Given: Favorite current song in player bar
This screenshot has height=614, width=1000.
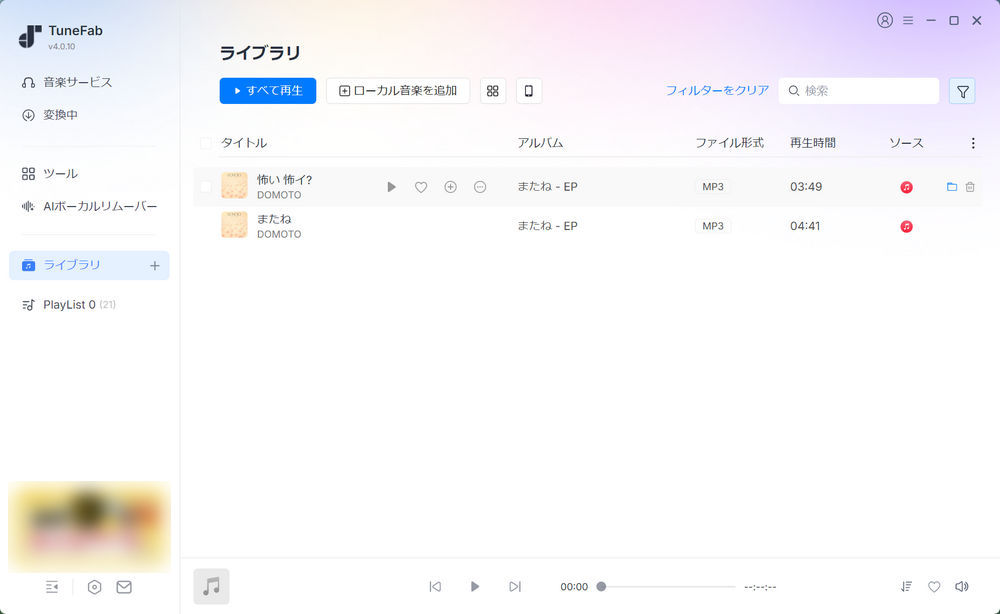Looking at the screenshot, I should pyautogui.click(x=934, y=587).
